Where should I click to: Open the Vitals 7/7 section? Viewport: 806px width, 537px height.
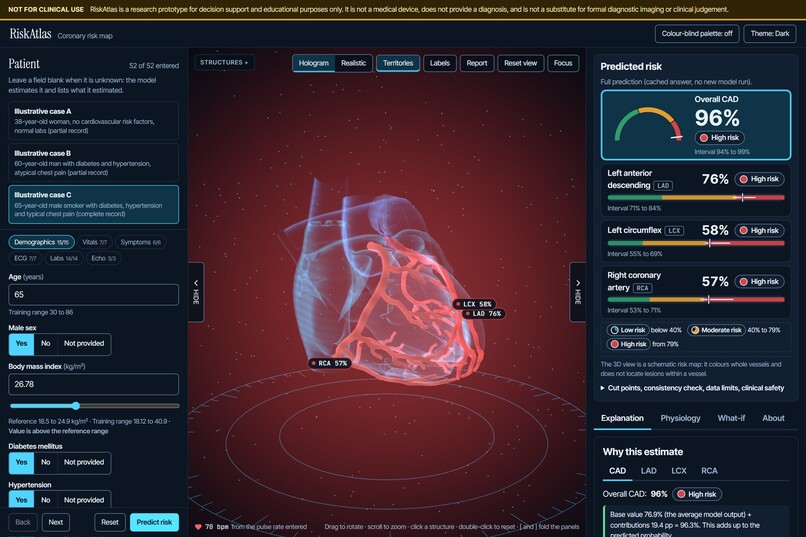pyautogui.click(x=95, y=242)
